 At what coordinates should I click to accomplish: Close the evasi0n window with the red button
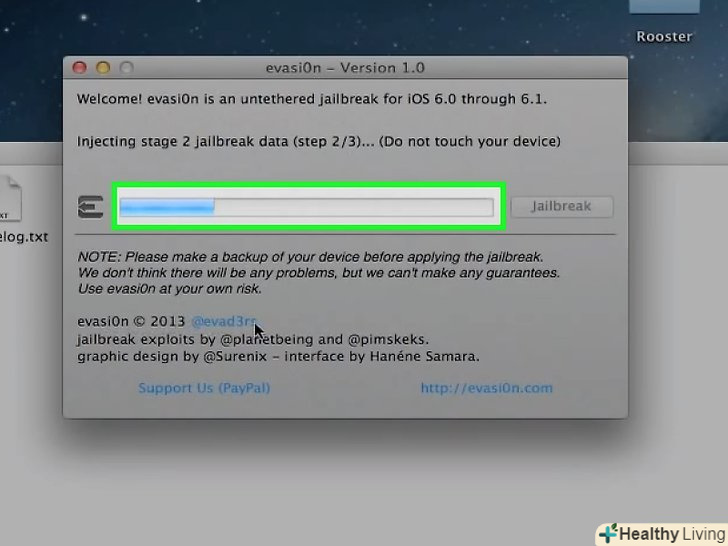coord(79,68)
